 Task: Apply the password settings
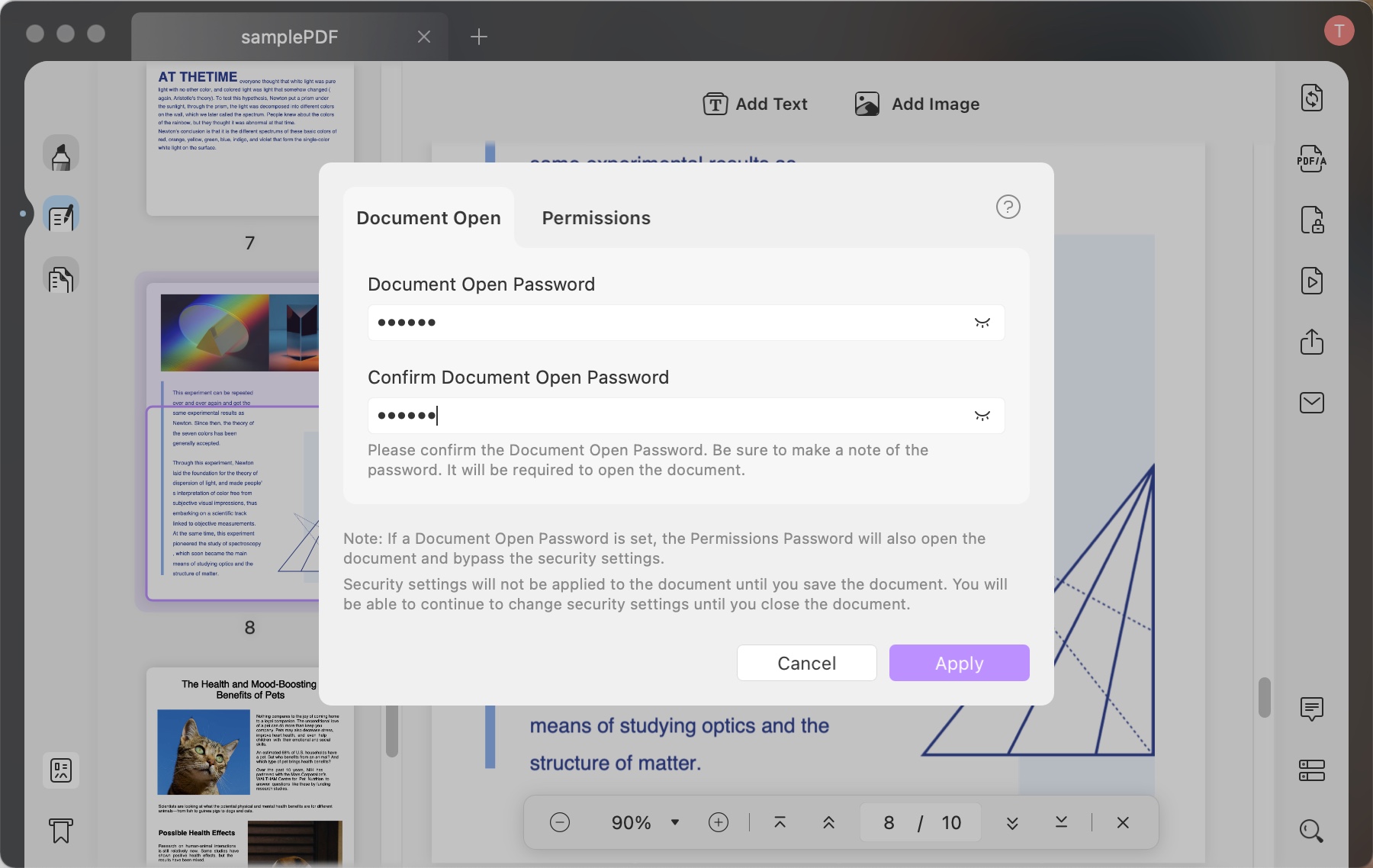[x=959, y=663]
